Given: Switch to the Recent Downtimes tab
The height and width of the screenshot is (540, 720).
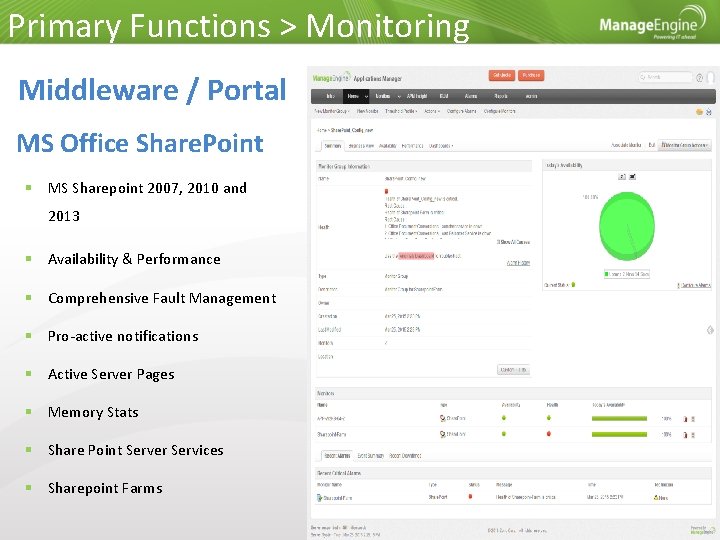Looking at the screenshot, I should pos(405,456).
